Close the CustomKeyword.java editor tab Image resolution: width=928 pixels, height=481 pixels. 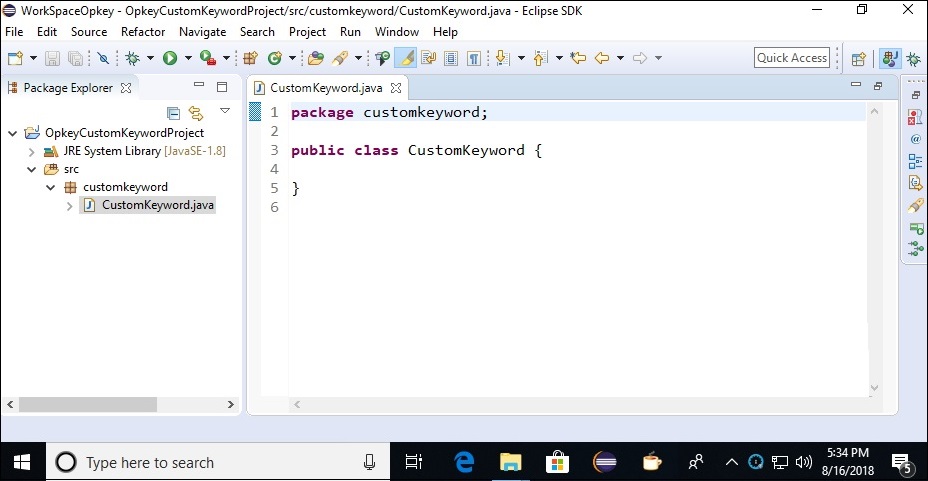click(x=396, y=88)
